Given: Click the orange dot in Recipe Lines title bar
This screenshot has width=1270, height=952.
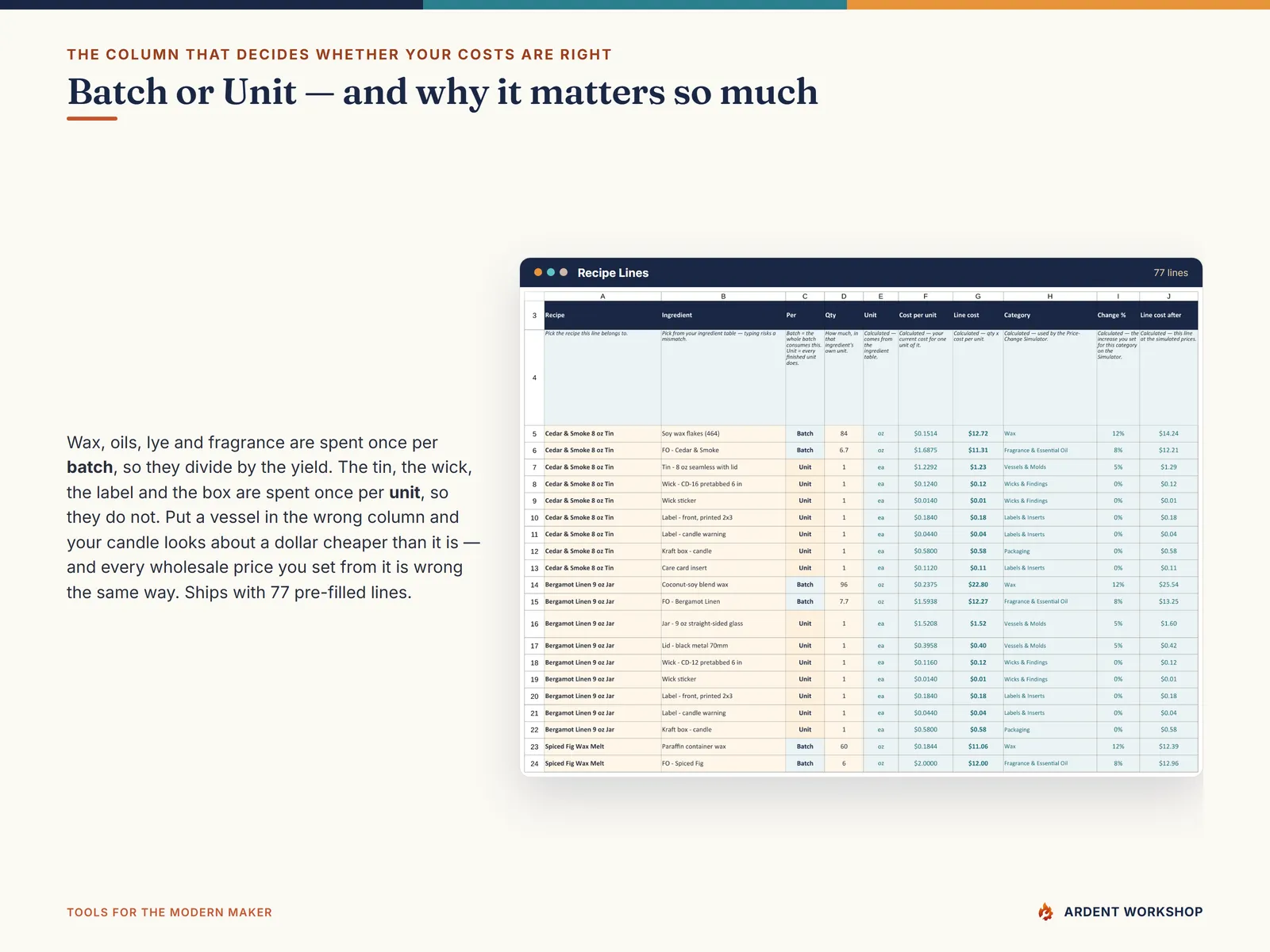Looking at the screenshot, I should (x=538, y=272).
